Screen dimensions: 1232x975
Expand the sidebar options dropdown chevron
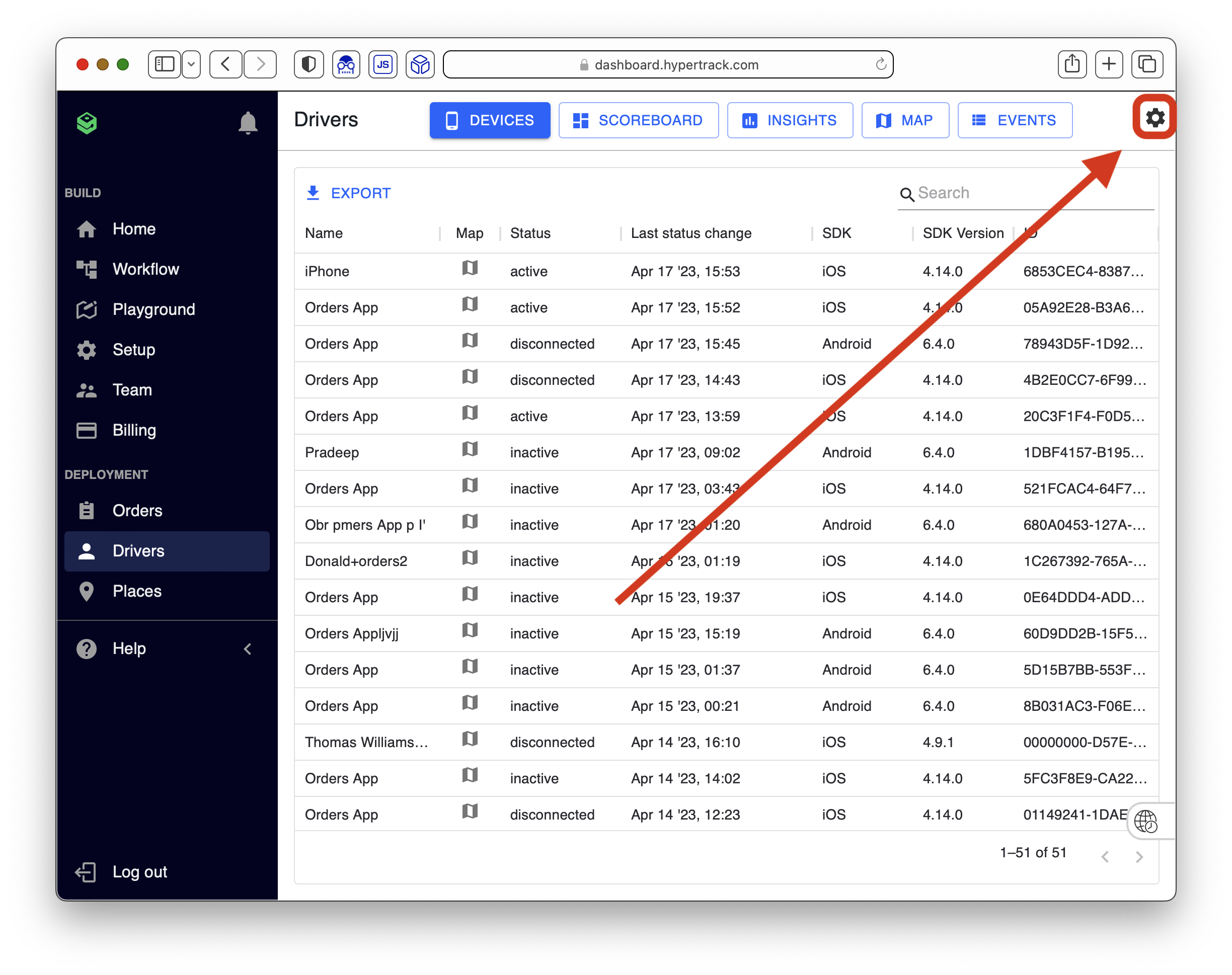pyautogui.click(x=191, y=64)
